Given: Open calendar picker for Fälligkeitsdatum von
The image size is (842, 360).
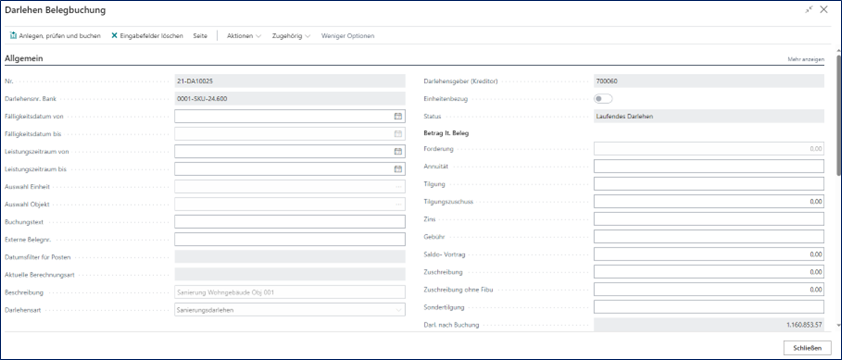Looking at the screenshot, I should click(x=398, y=116).
